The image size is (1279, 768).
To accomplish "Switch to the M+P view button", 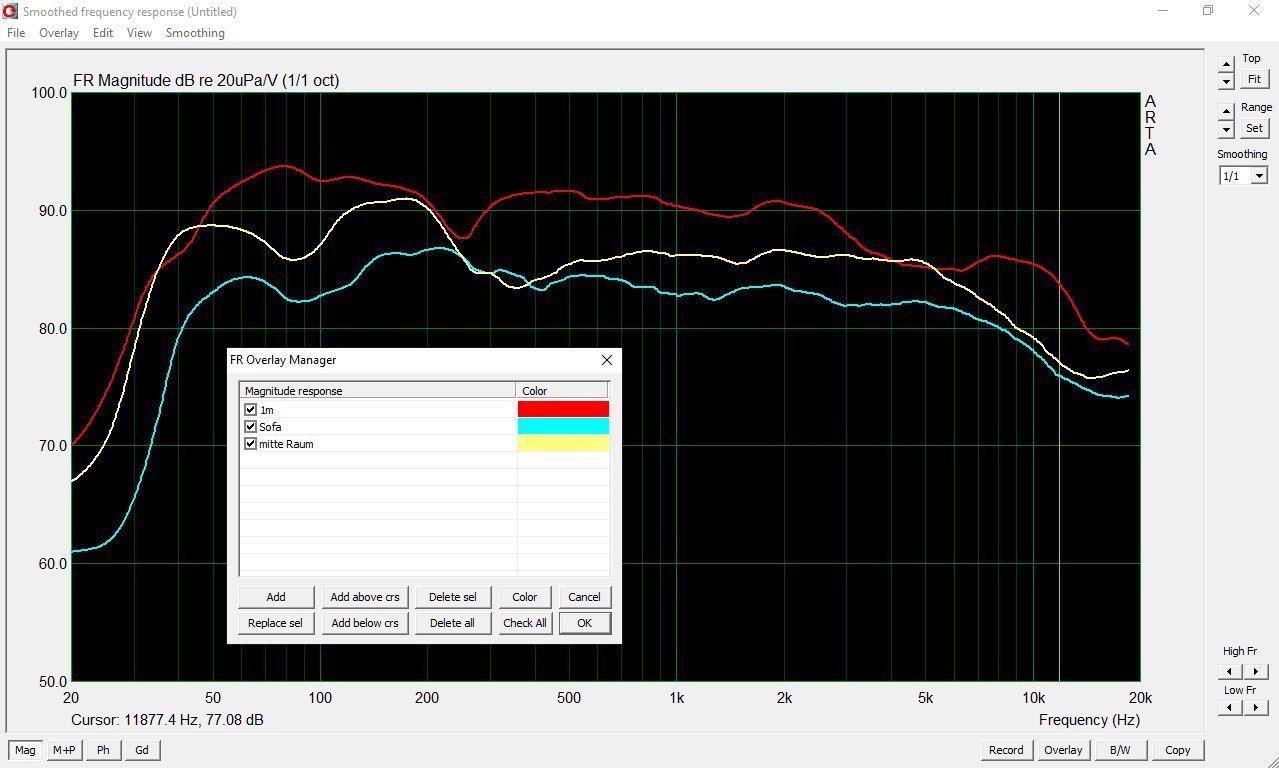I will 64,750.
